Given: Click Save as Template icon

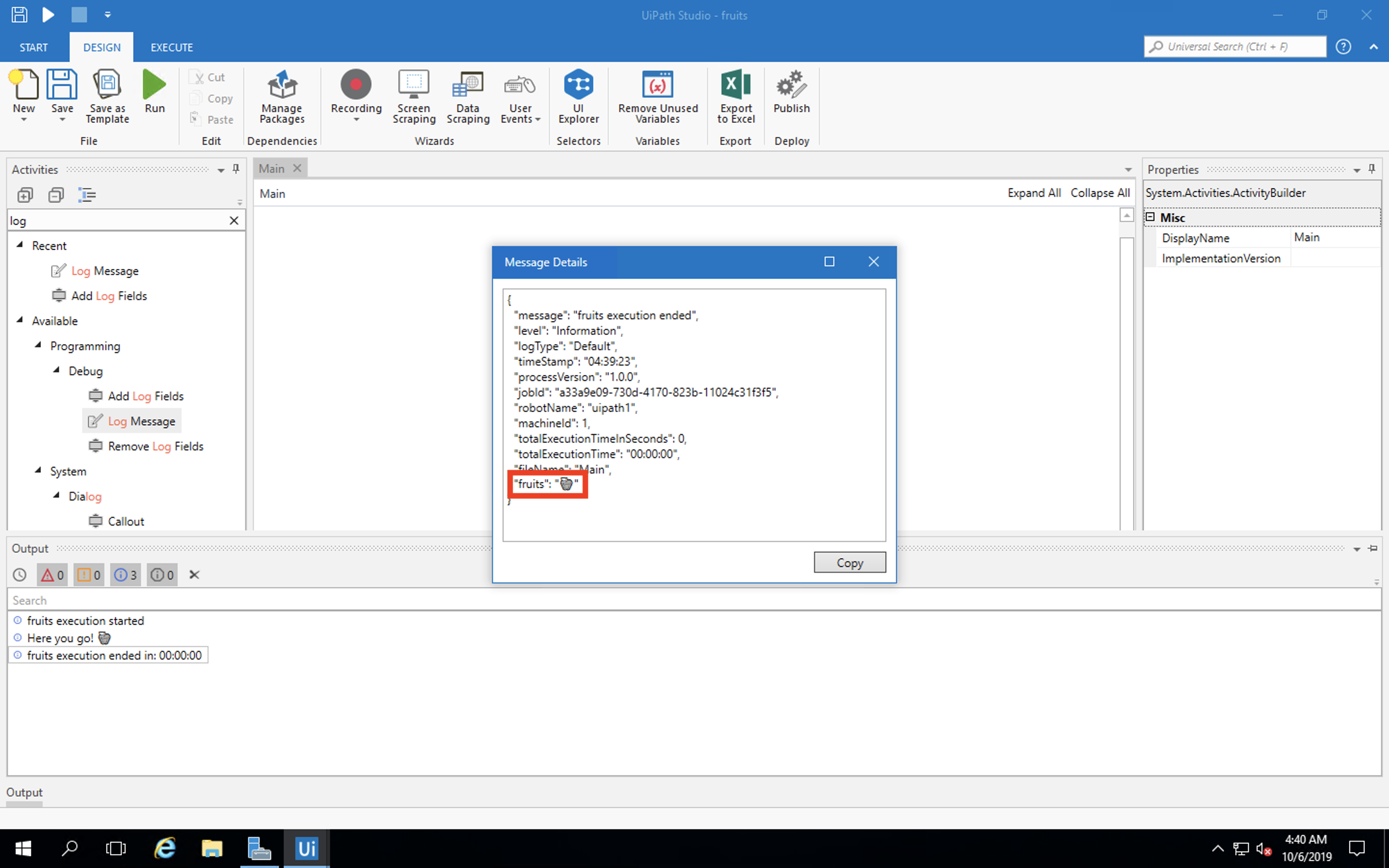Looking at the screenshot, I should tap(108, 96).
